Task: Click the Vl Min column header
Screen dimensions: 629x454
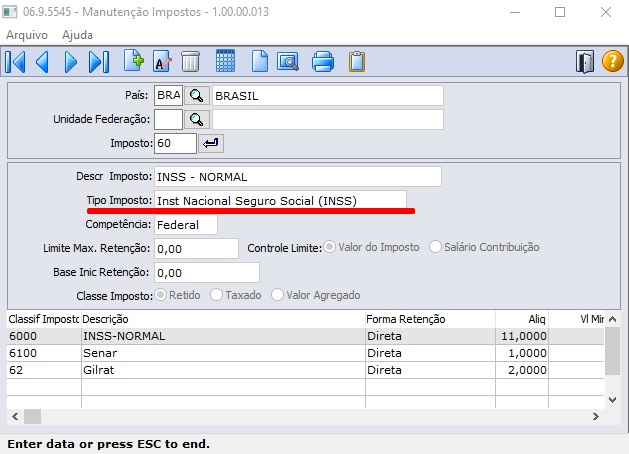Action: [576, 319]
